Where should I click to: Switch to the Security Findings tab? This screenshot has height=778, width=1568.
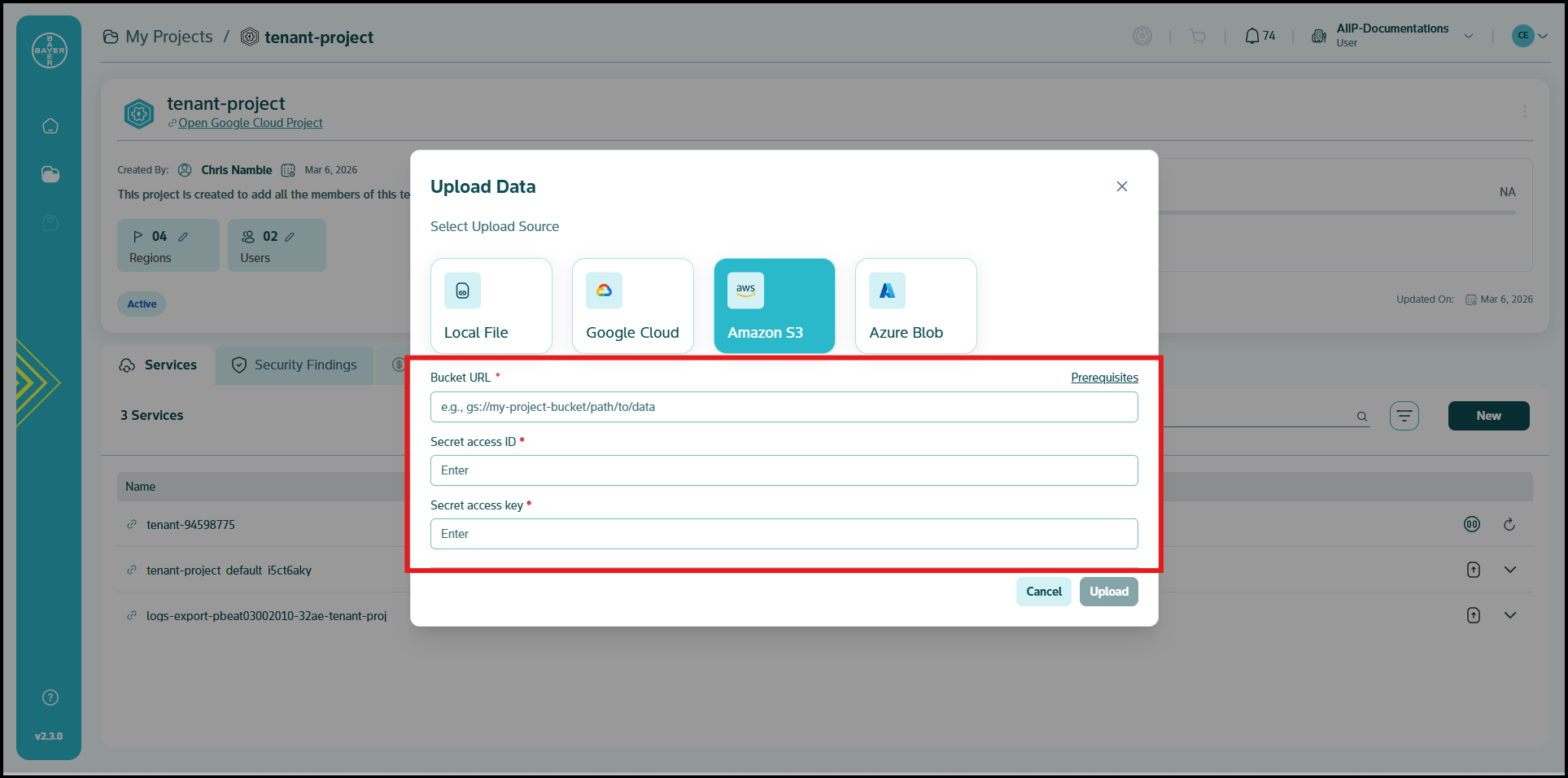(x=295, y=365)
